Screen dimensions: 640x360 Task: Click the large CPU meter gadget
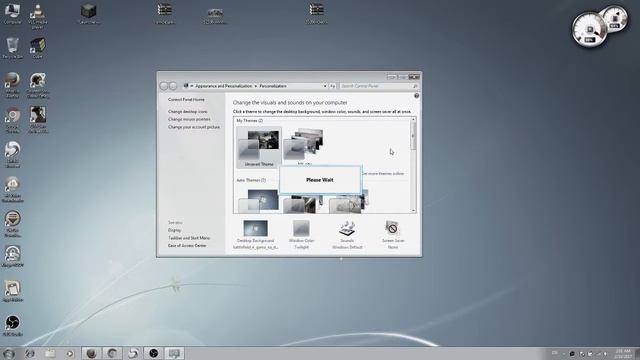pyautogui.click(x=589, y=30)
